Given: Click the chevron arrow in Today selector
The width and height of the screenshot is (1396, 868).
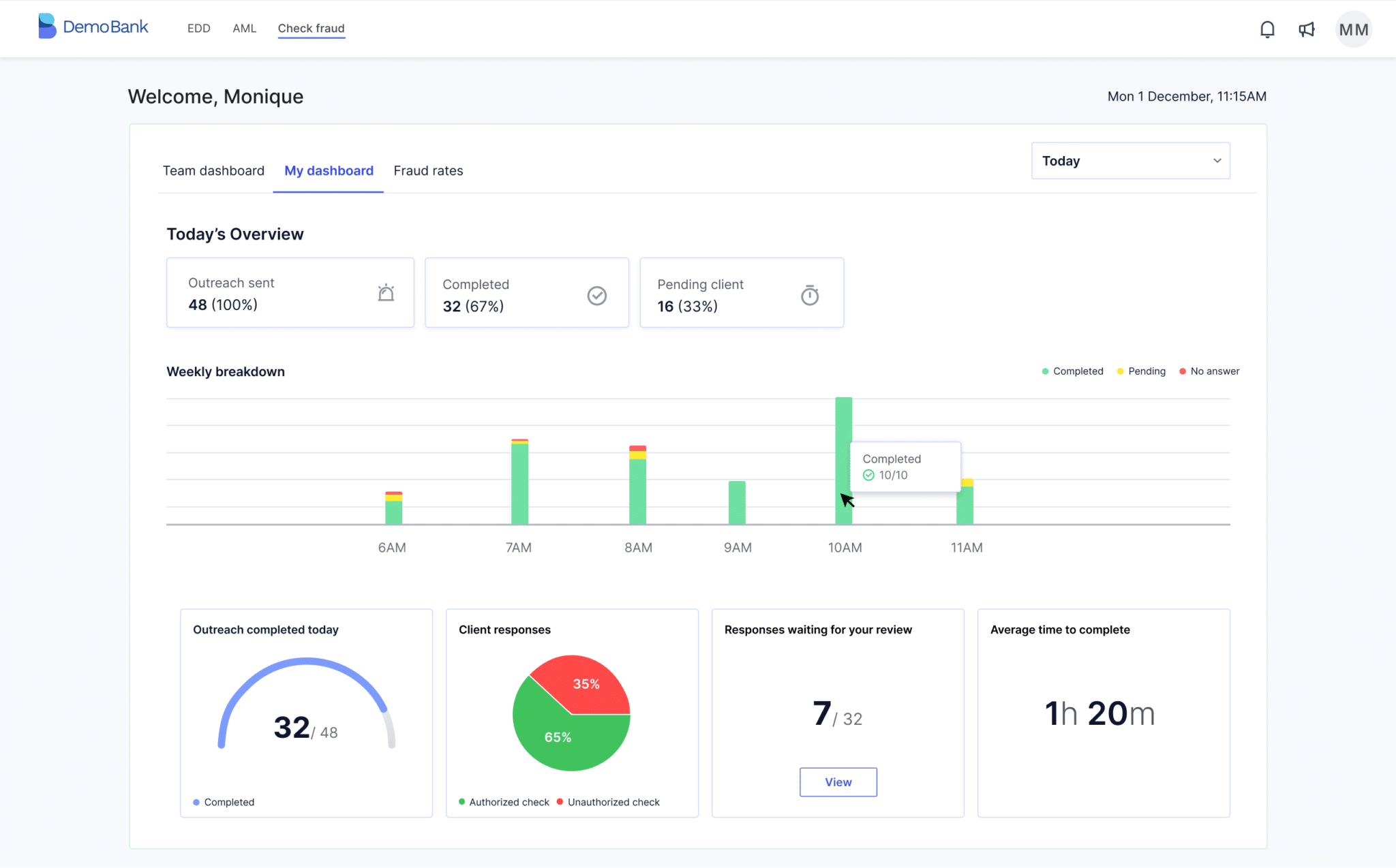Looking at the screenshot, I should point(1217,161).
